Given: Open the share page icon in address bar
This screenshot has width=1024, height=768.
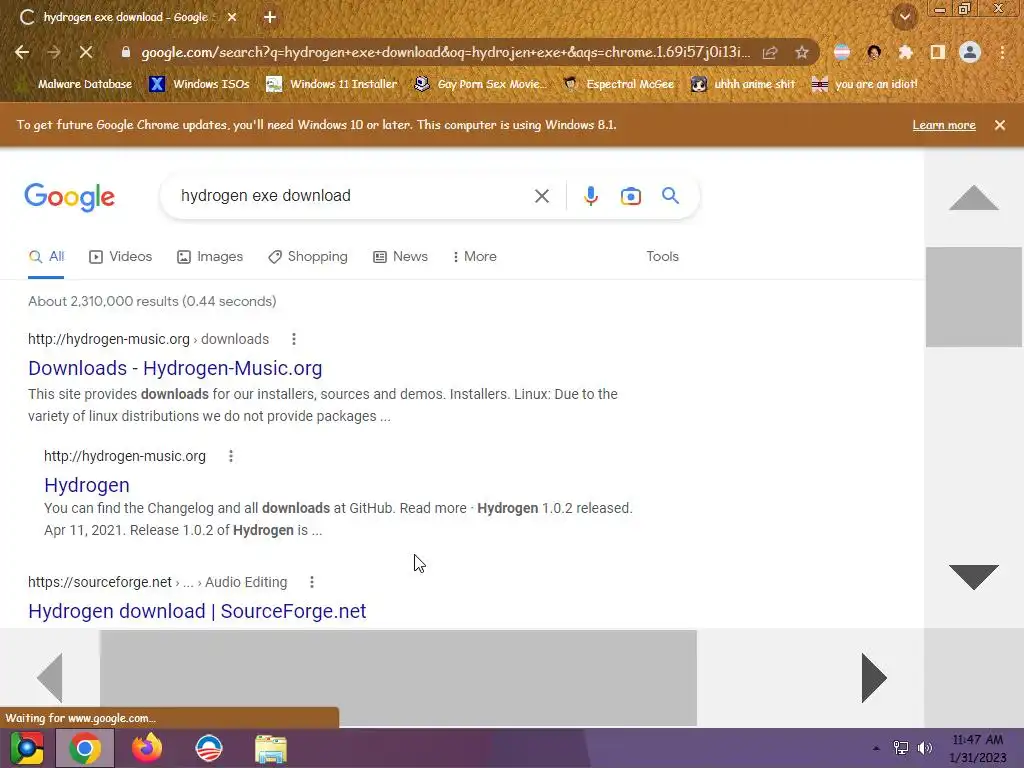Looking at the screenshot, I should coord(770,53).
